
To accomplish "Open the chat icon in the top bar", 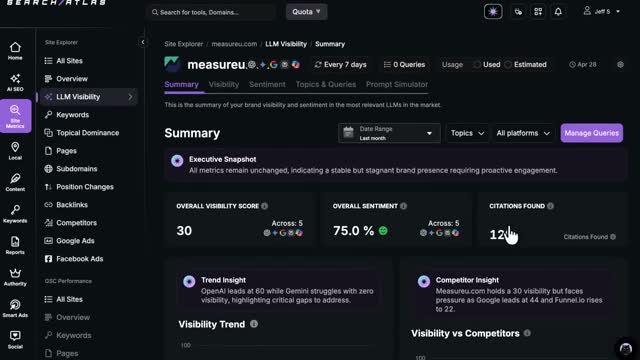I will click(x=518, y=11).
